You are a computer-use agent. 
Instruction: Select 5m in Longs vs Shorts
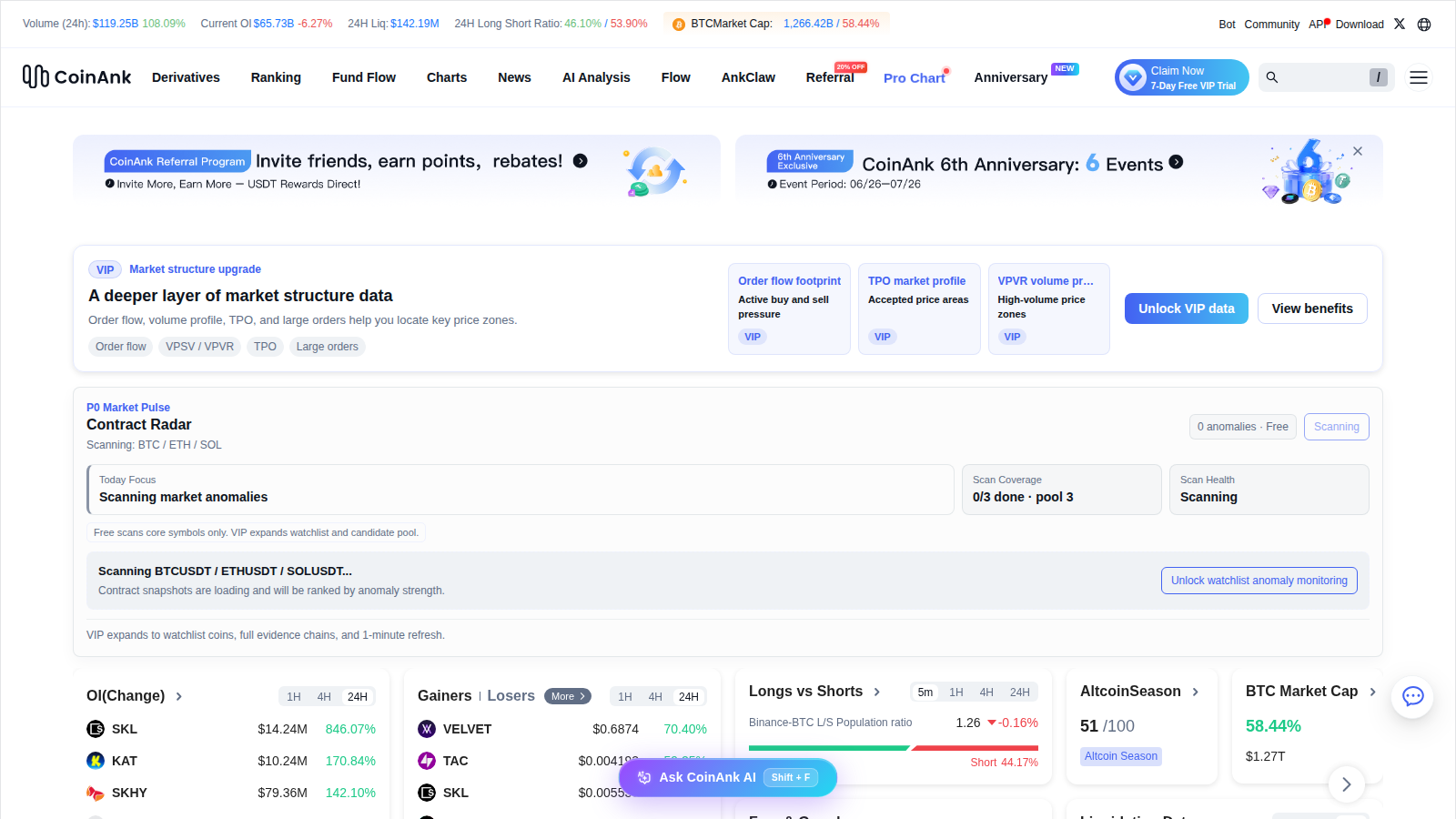pyautogui.click(x=925, y=693)
